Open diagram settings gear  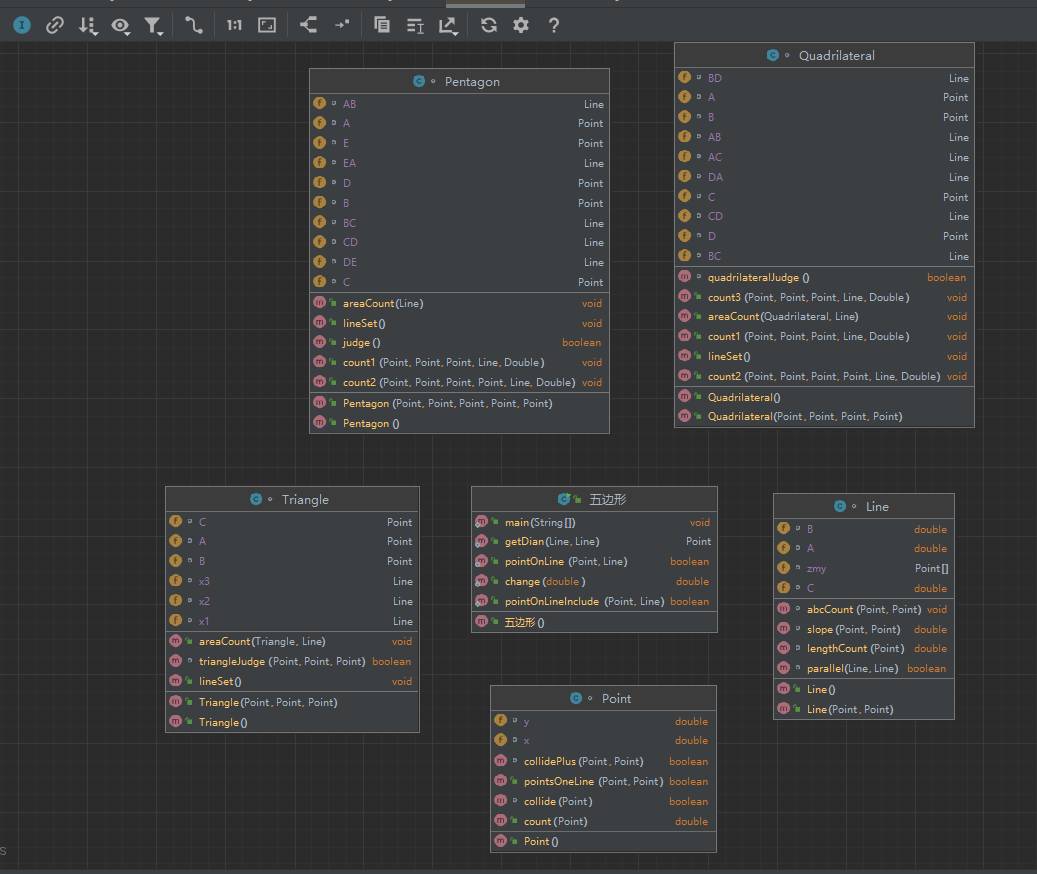(520, 25)
